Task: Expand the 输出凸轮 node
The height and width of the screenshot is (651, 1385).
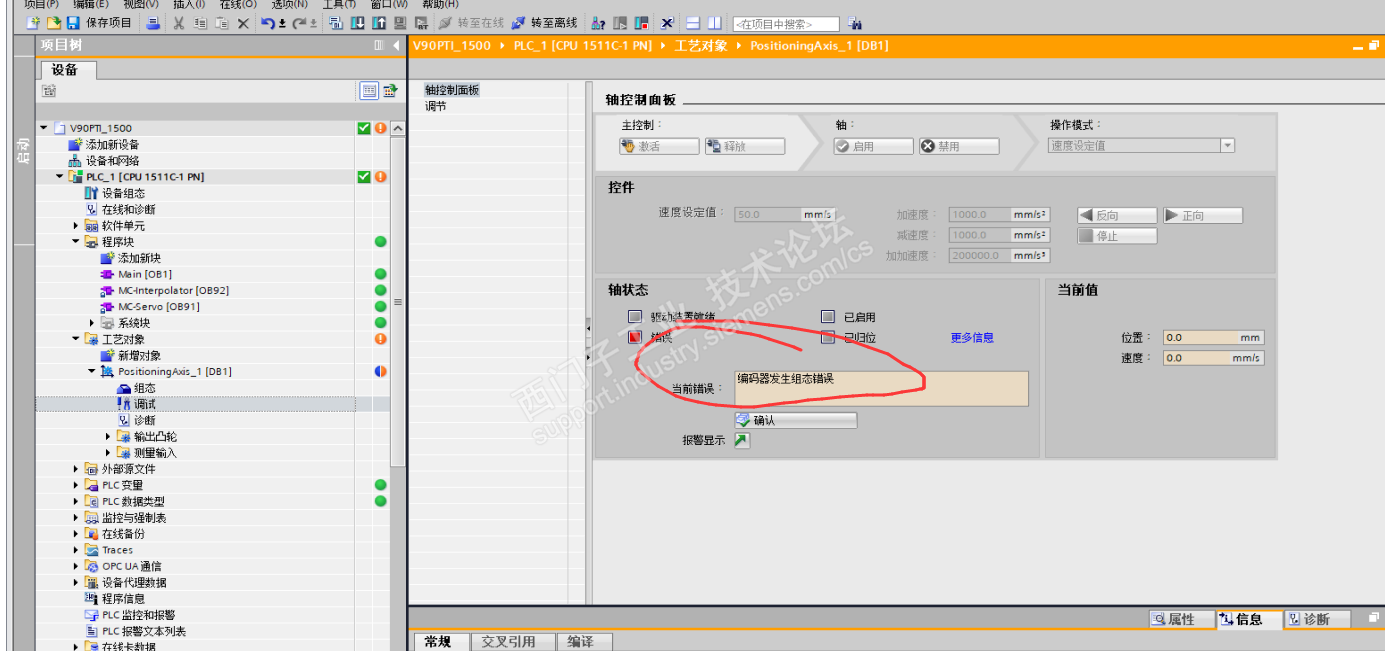Action: [108, 436]
